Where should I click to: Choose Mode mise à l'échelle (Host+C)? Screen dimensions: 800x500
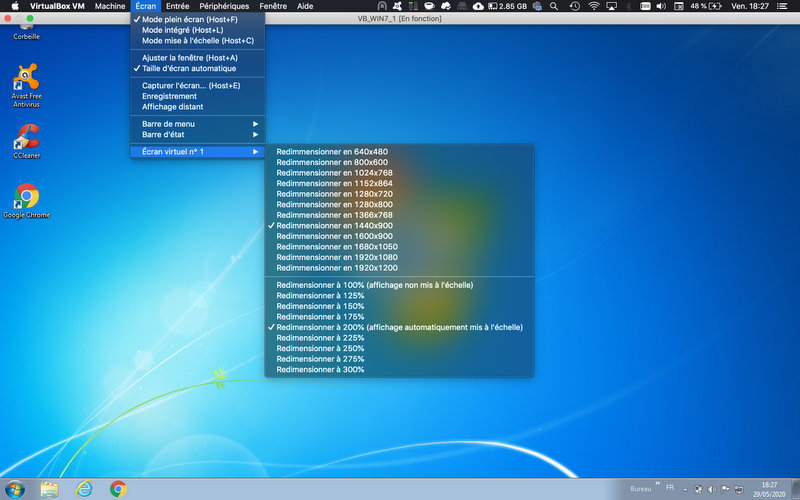coord(197,40)
